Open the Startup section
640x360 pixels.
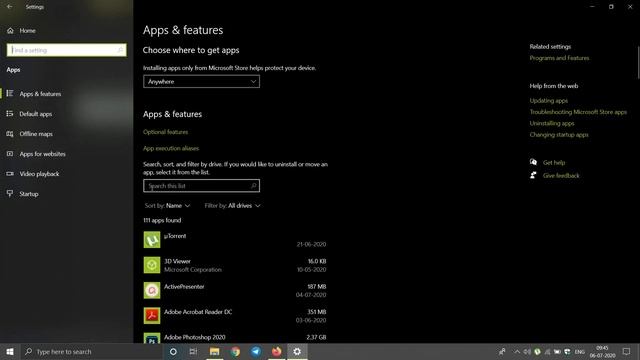click(x=29, y=194)
